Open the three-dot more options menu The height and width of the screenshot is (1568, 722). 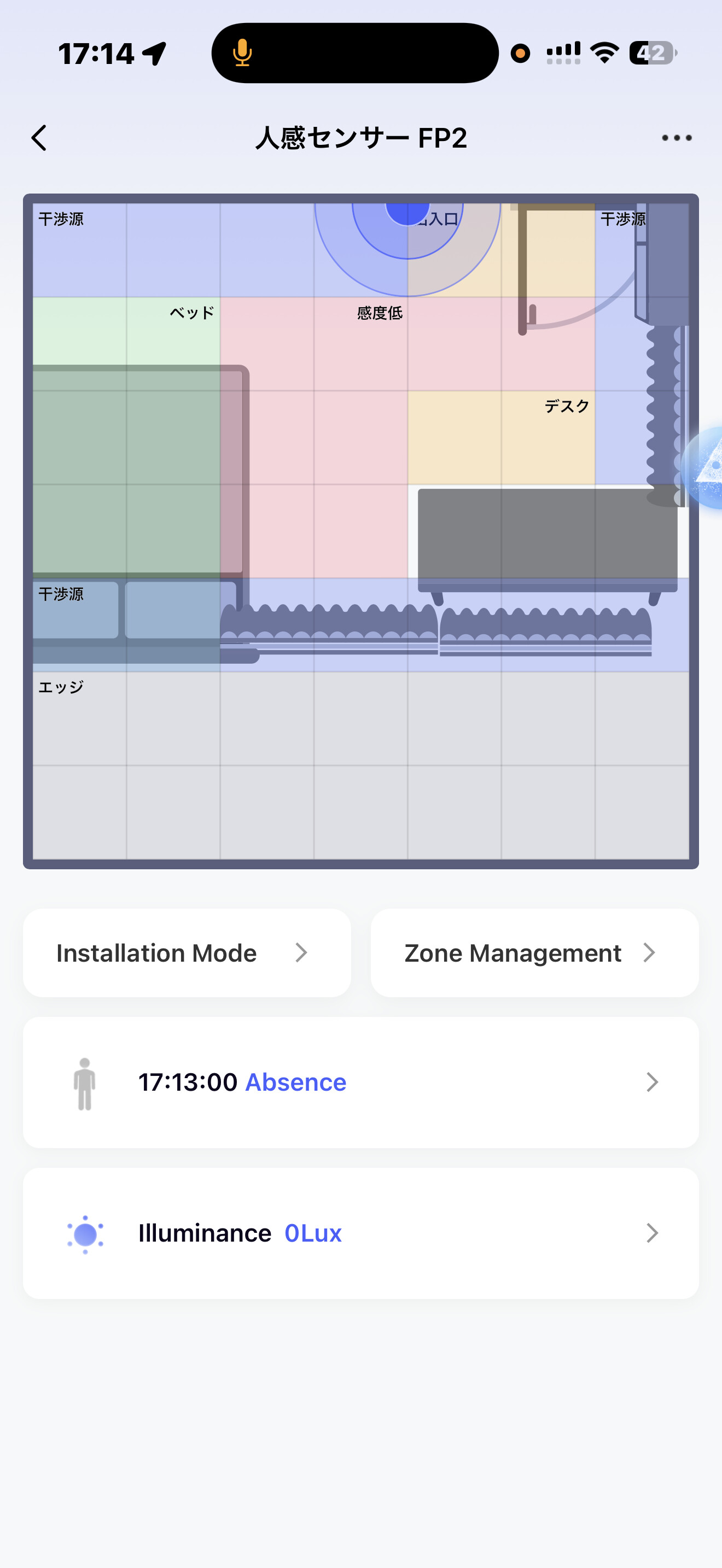pos(677,138)
